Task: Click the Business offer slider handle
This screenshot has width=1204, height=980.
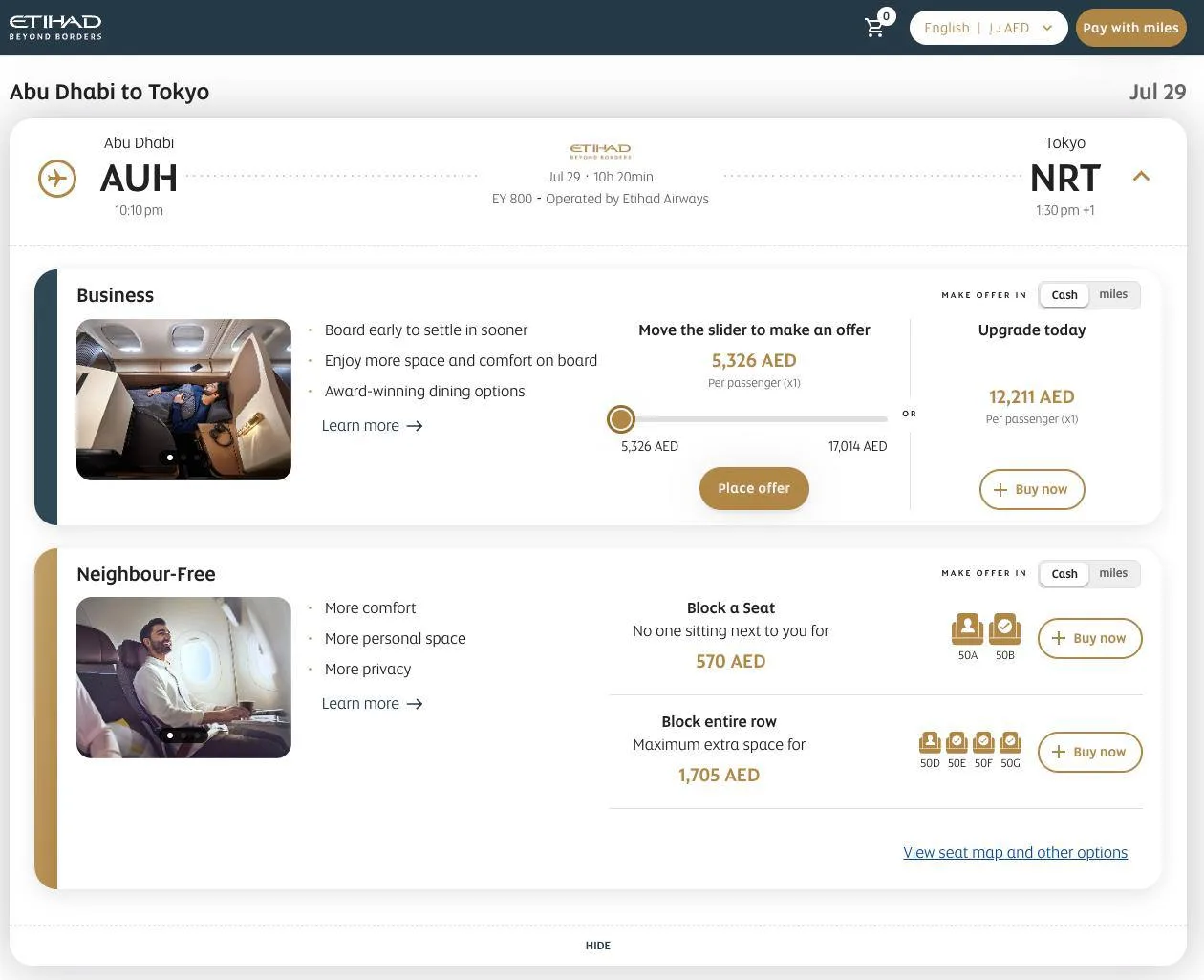Action: (621, 418)
